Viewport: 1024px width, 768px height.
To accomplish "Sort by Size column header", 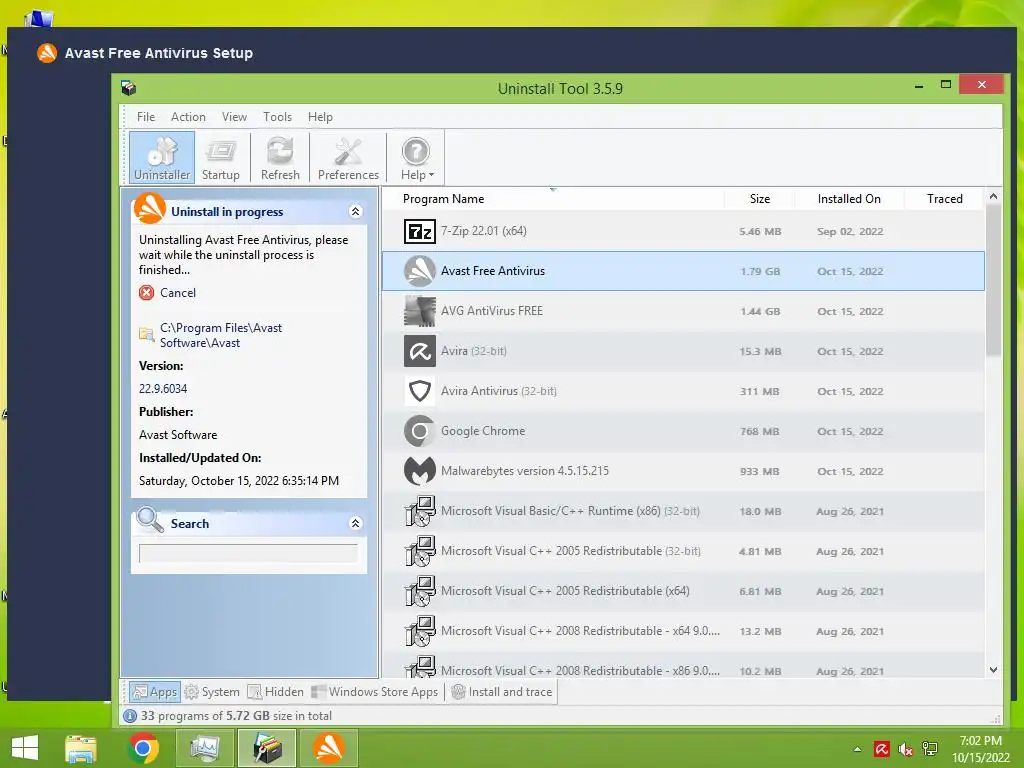I will (x=760, y=199).
